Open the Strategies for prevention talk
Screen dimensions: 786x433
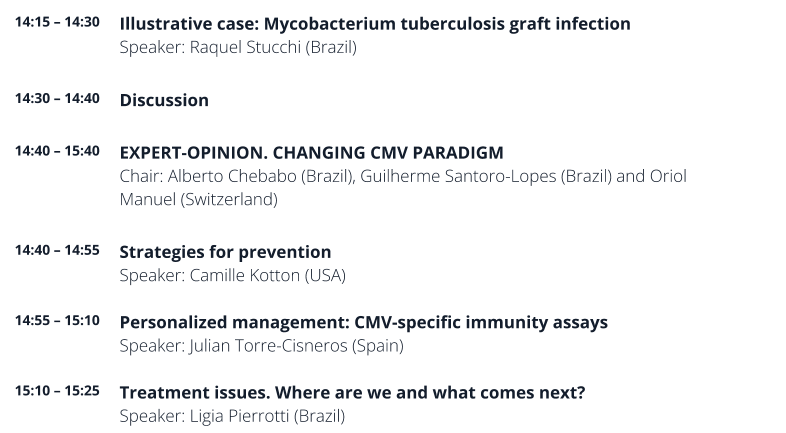[225, 252]
